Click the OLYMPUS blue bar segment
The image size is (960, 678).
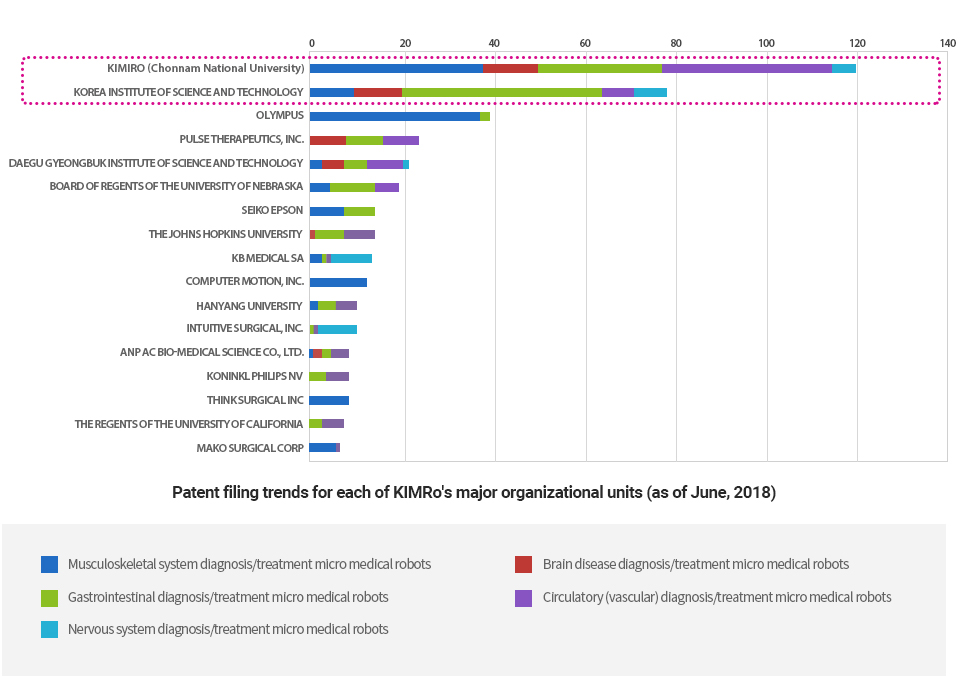click(395, 116)
